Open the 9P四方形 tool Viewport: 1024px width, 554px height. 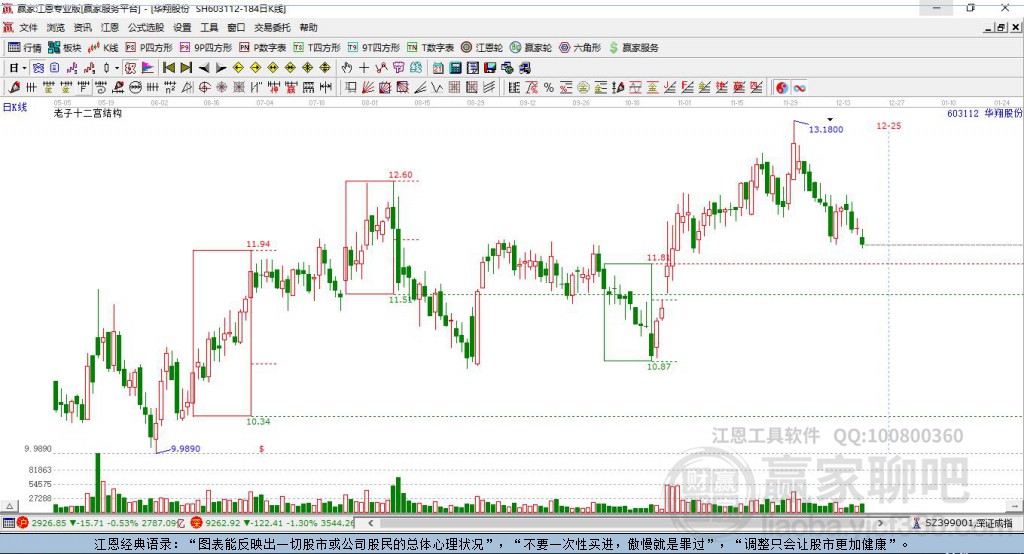coord(206,48)
